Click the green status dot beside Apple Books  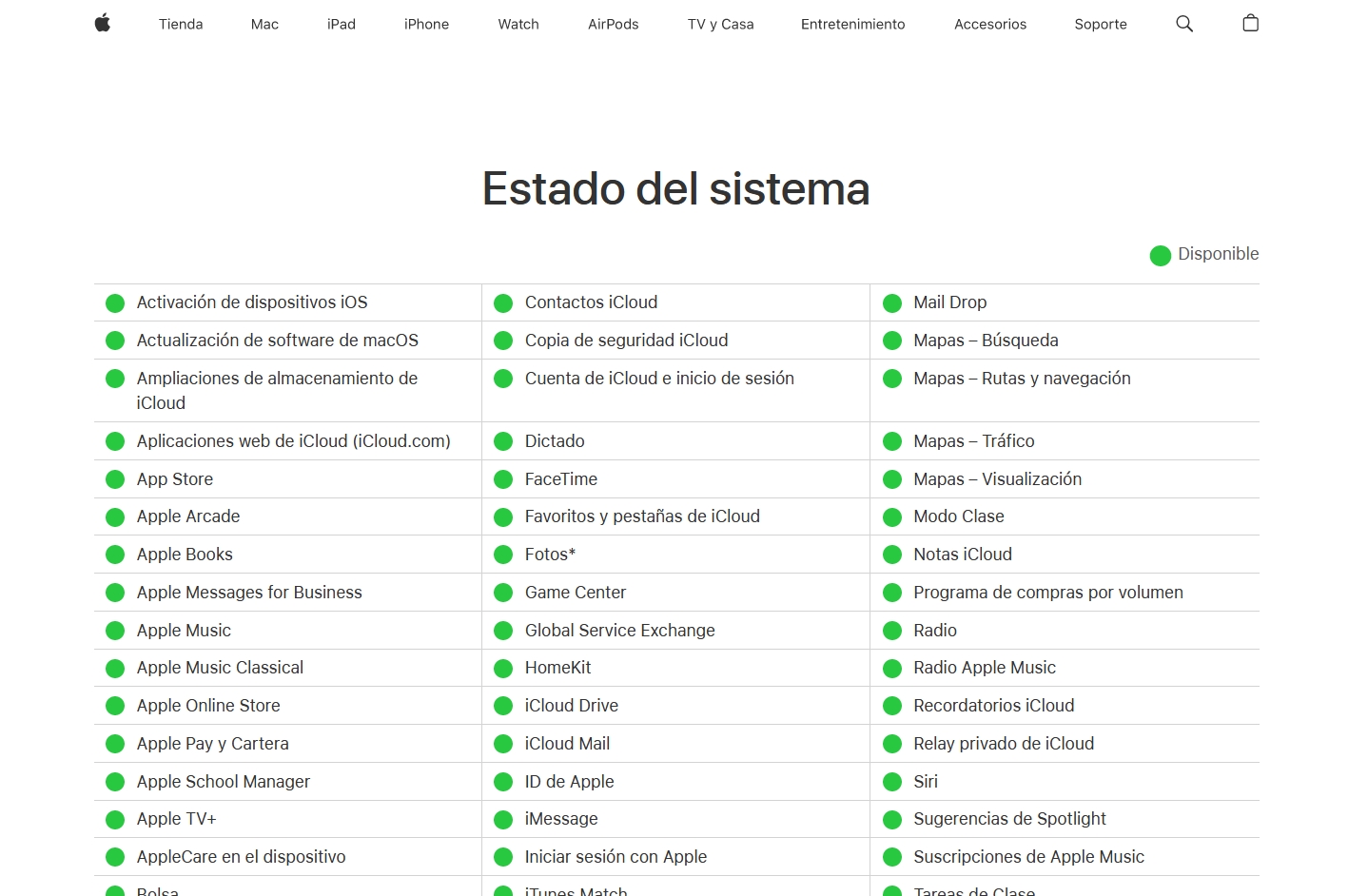[115, 555]
